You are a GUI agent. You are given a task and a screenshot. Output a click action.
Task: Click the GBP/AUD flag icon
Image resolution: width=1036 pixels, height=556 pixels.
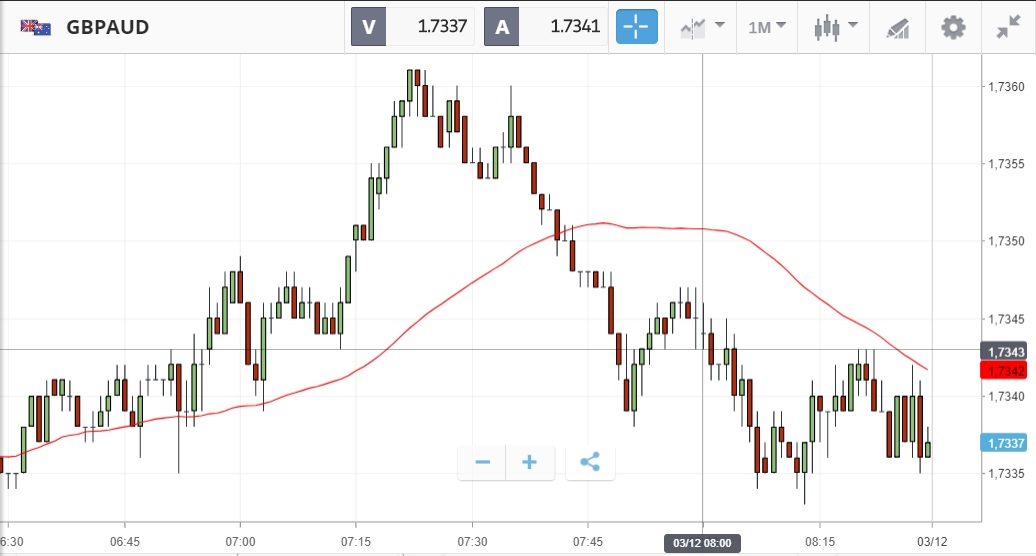coord(36,27)
